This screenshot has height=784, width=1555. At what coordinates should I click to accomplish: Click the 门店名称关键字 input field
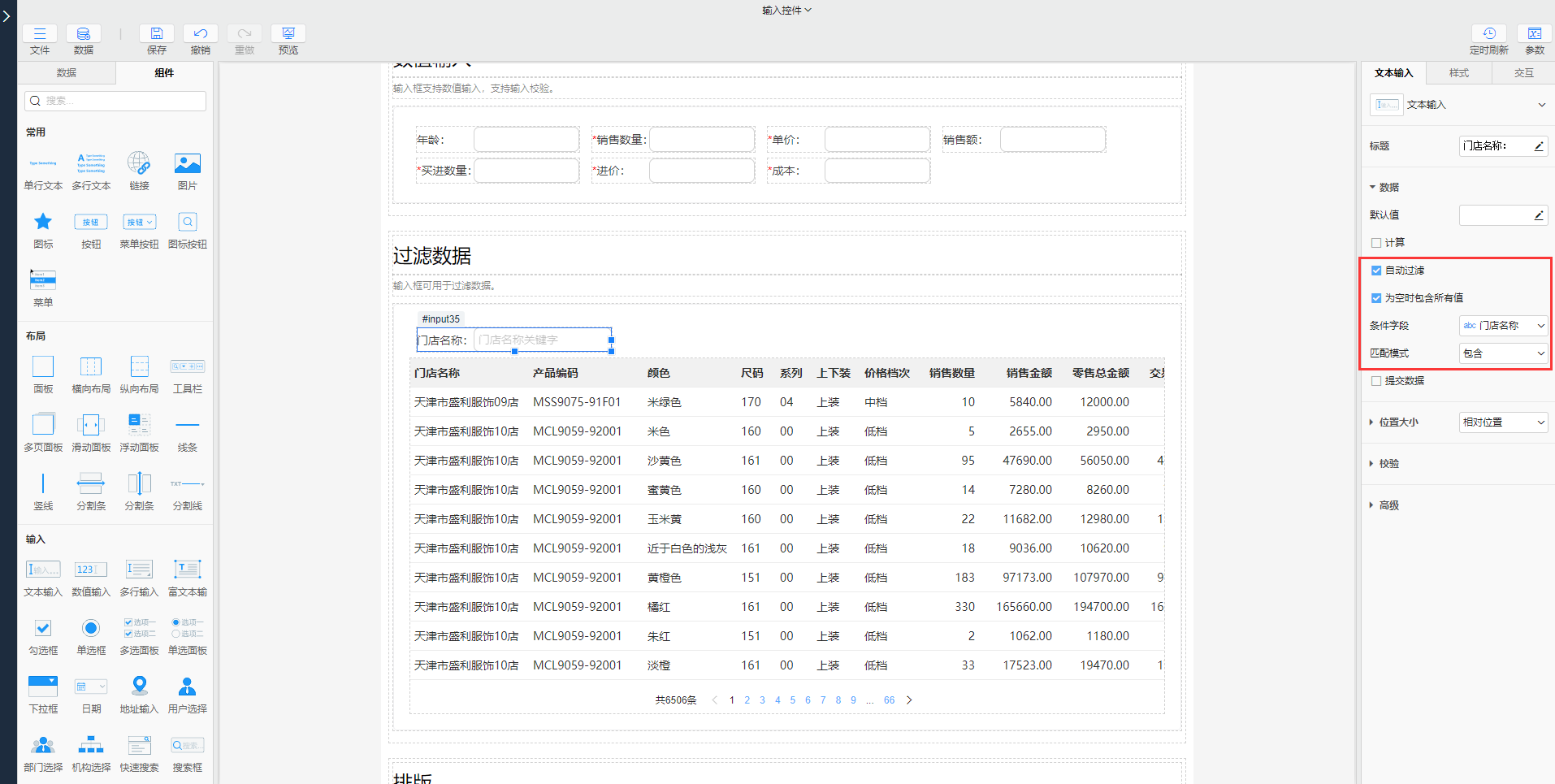(x=542, y=340)
